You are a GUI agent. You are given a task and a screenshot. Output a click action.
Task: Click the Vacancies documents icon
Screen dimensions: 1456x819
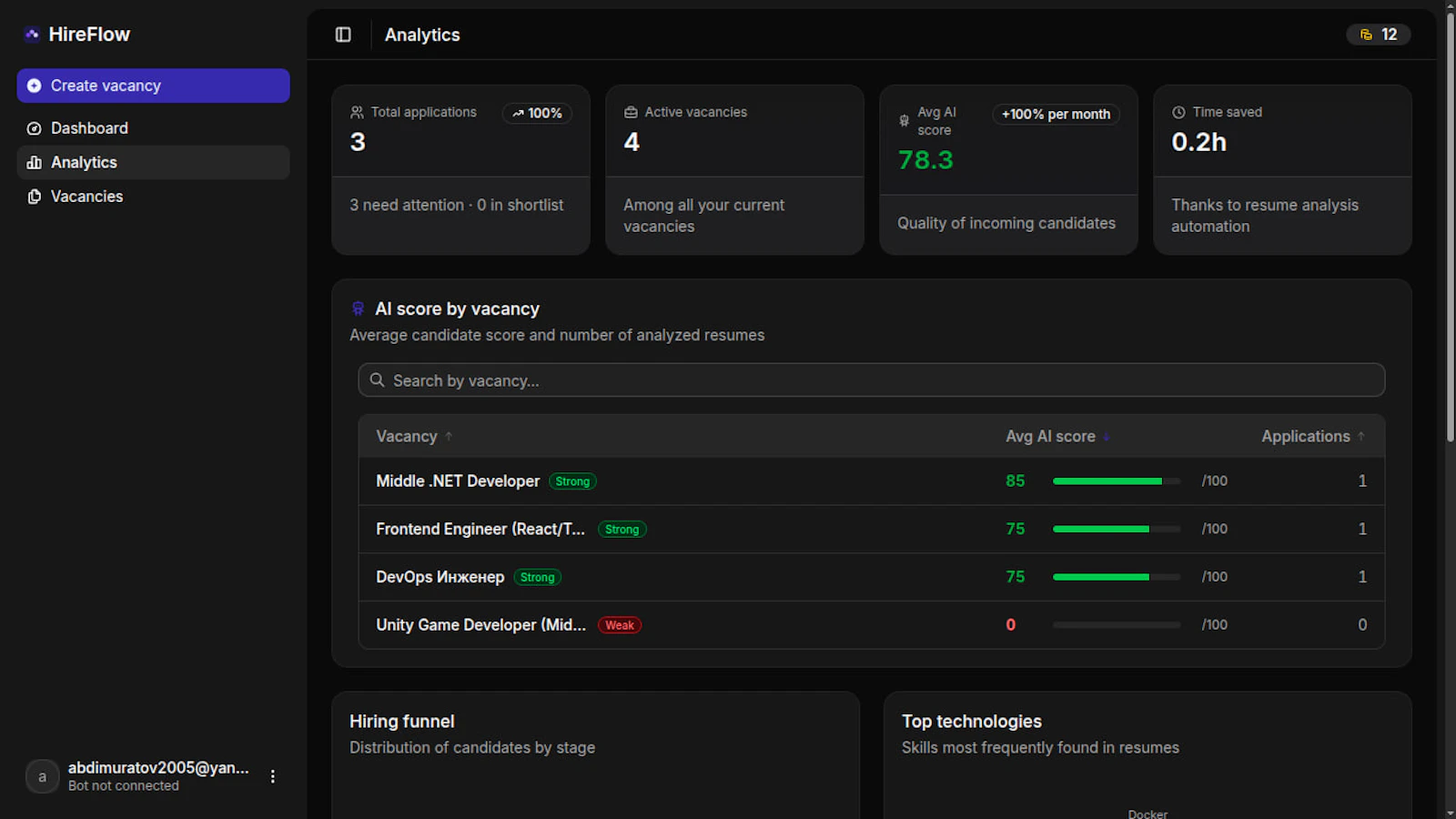pyautogui.click(x=34, y=197)
